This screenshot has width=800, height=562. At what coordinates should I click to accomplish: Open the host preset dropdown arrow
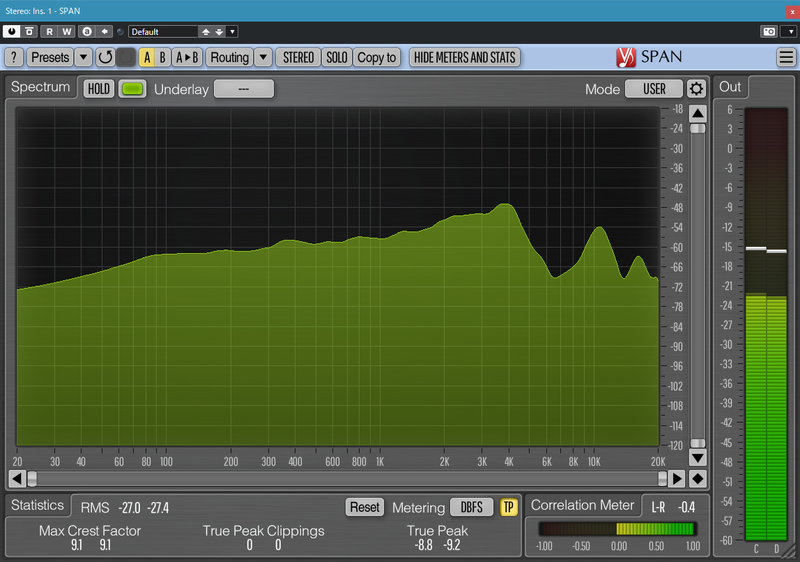tap(232, 32)
